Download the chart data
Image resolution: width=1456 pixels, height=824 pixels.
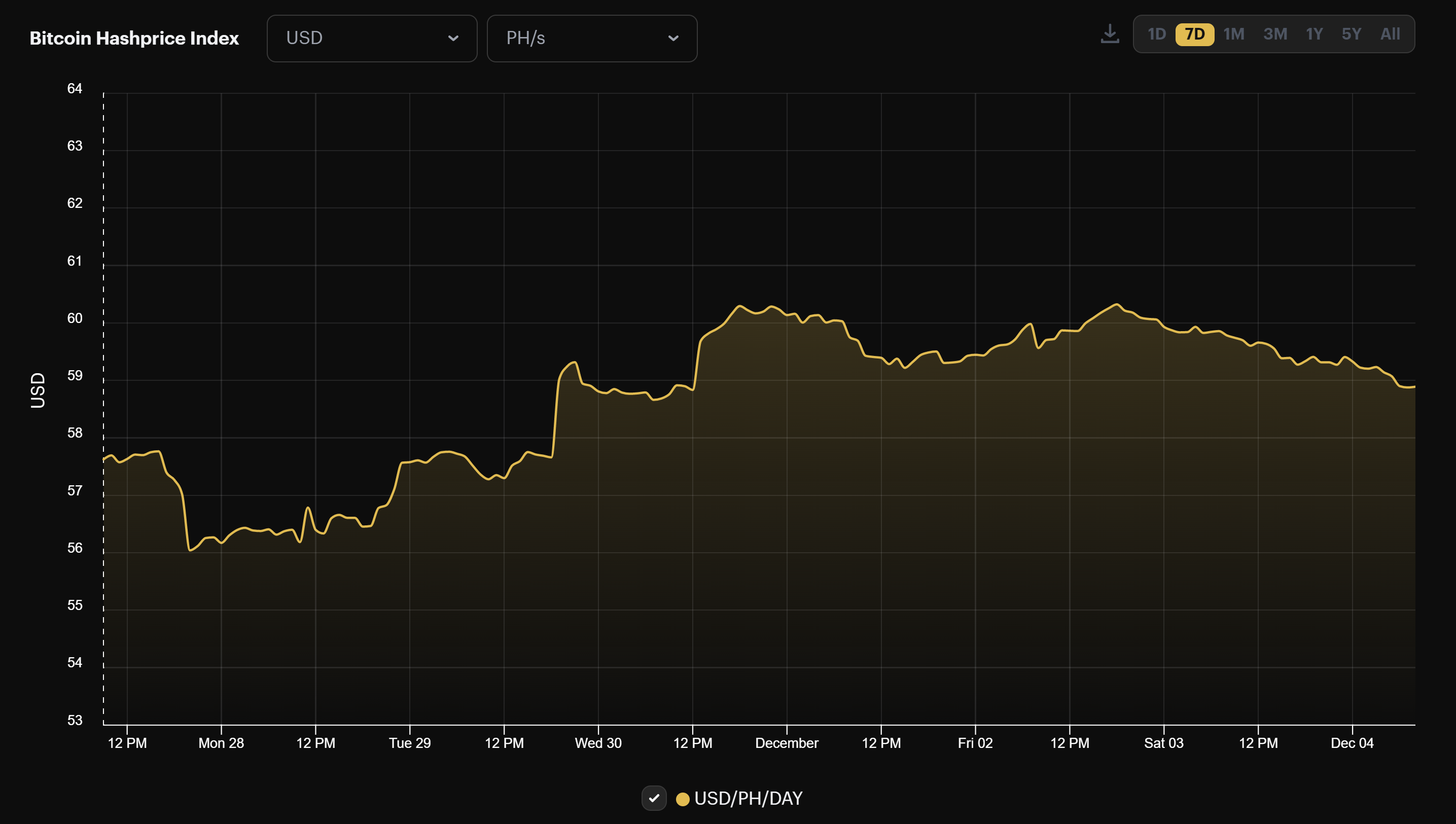click(1109, 34)
